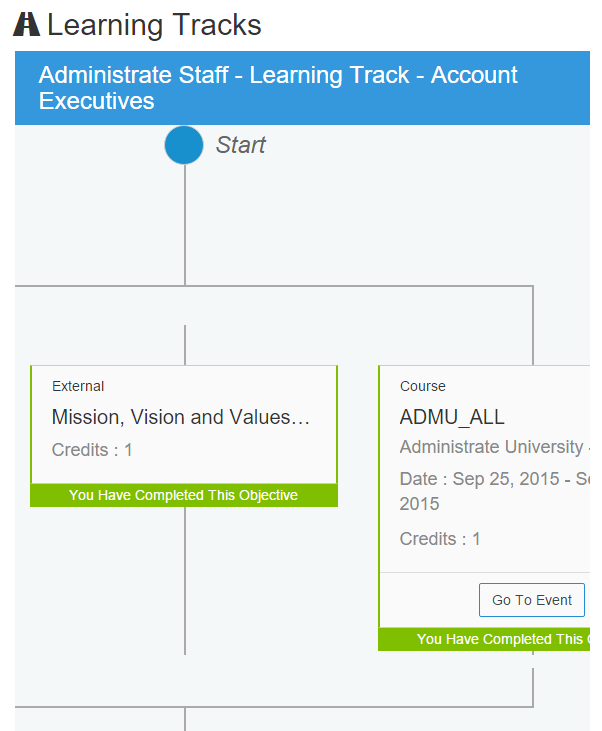
Task: Click the Learning Tracks page heading
Action: click(154, 25)
